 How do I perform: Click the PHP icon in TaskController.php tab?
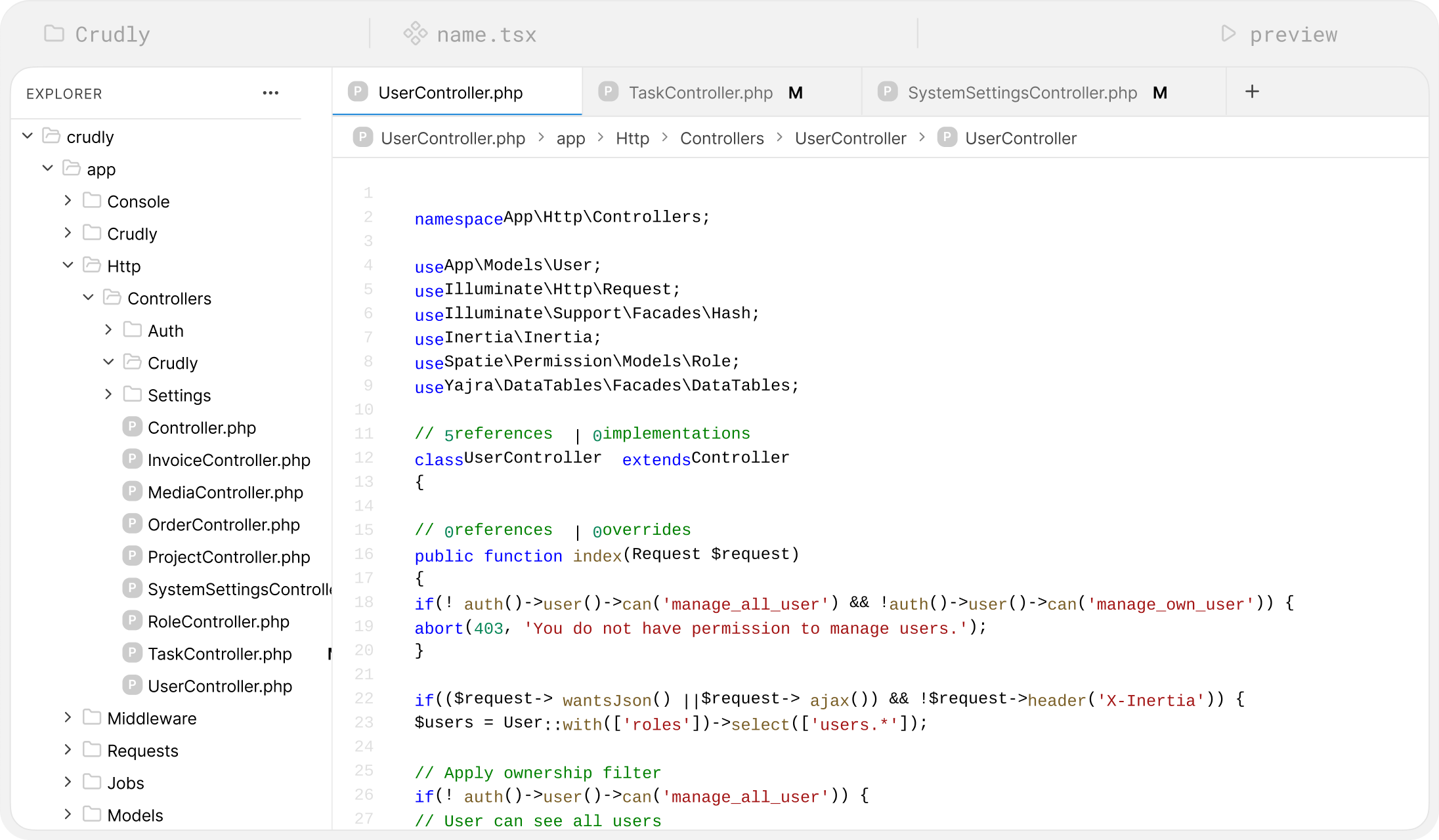pyautogui.click(x=609, y=92)
